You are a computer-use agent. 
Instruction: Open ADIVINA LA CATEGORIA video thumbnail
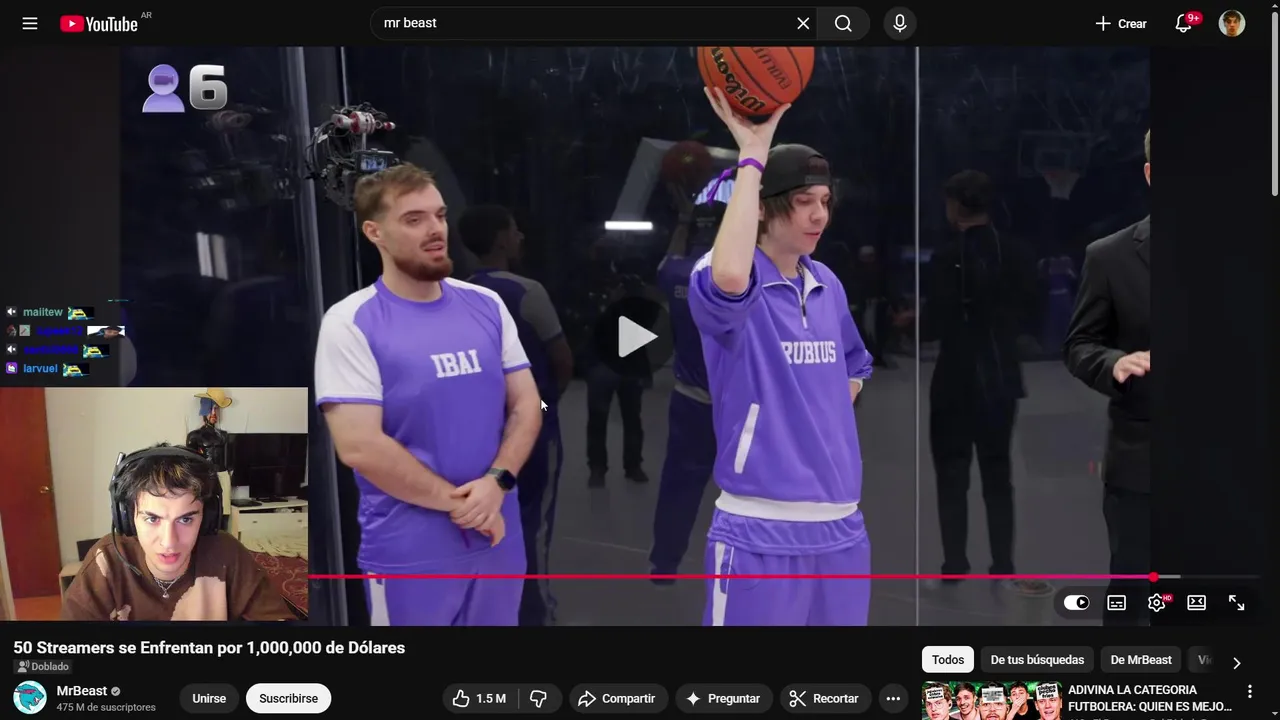coord(991,701)
